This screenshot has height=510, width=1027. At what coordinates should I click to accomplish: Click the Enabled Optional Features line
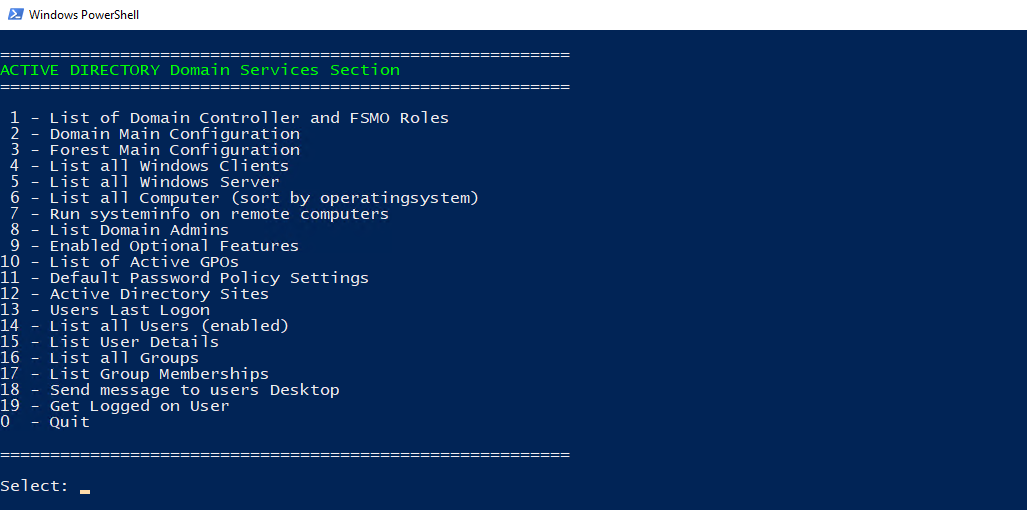click(174, 246)
